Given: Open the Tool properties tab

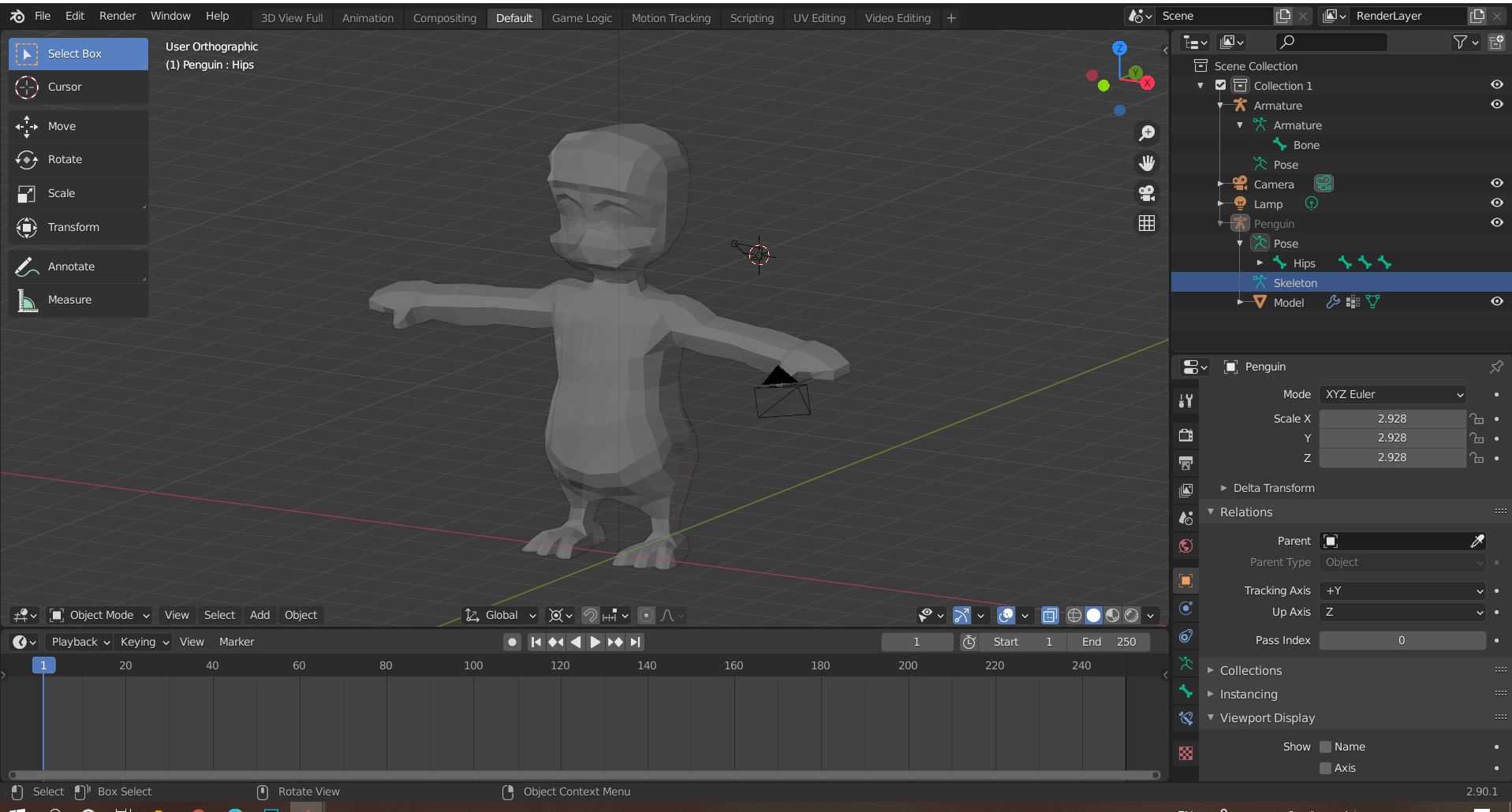Looking at the screenshot, I should coord(1185,400).
